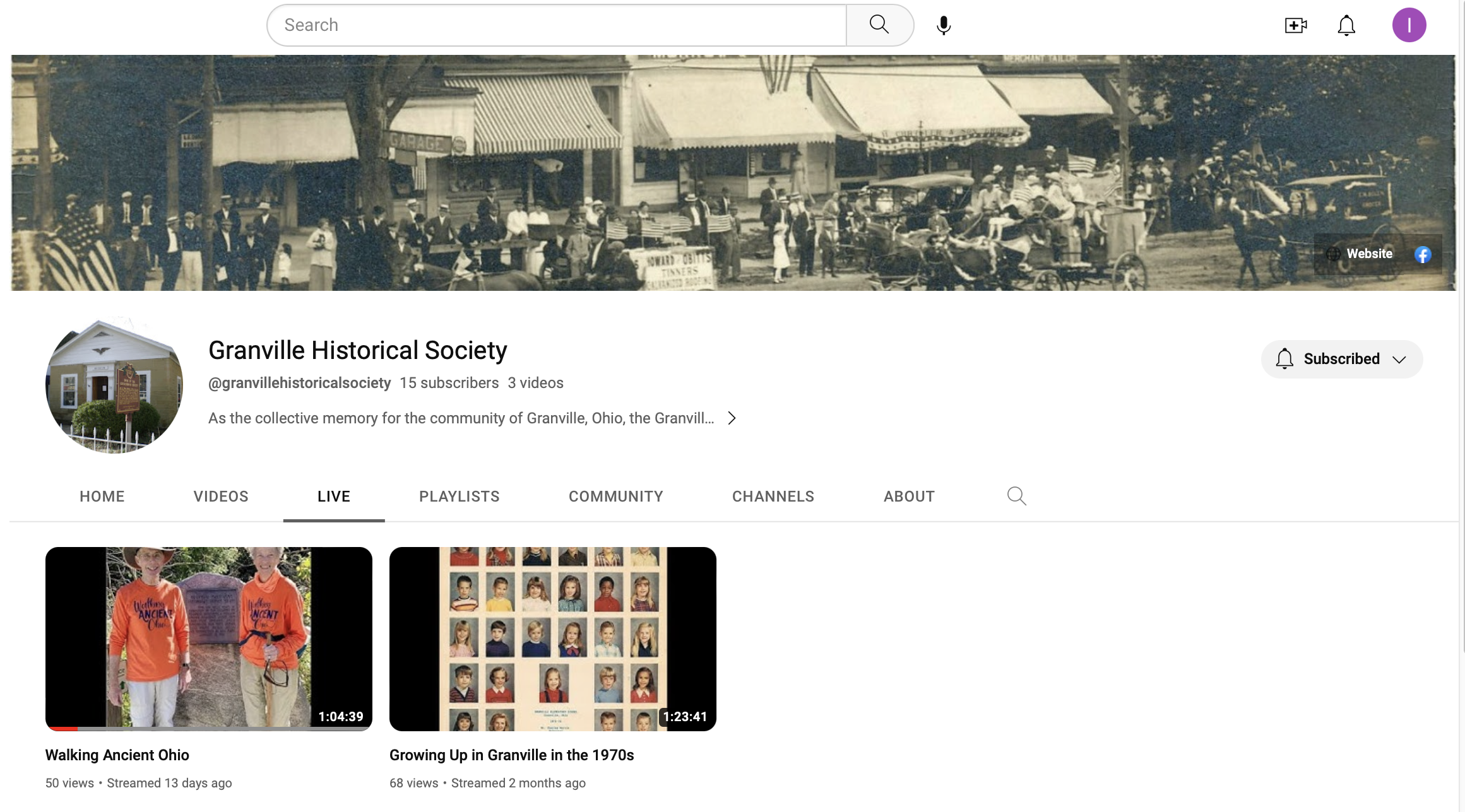The width and height of the screenshot is (1465, 812).
Task: Click the magnifying glass search button
Action: [x=879, y=25]
